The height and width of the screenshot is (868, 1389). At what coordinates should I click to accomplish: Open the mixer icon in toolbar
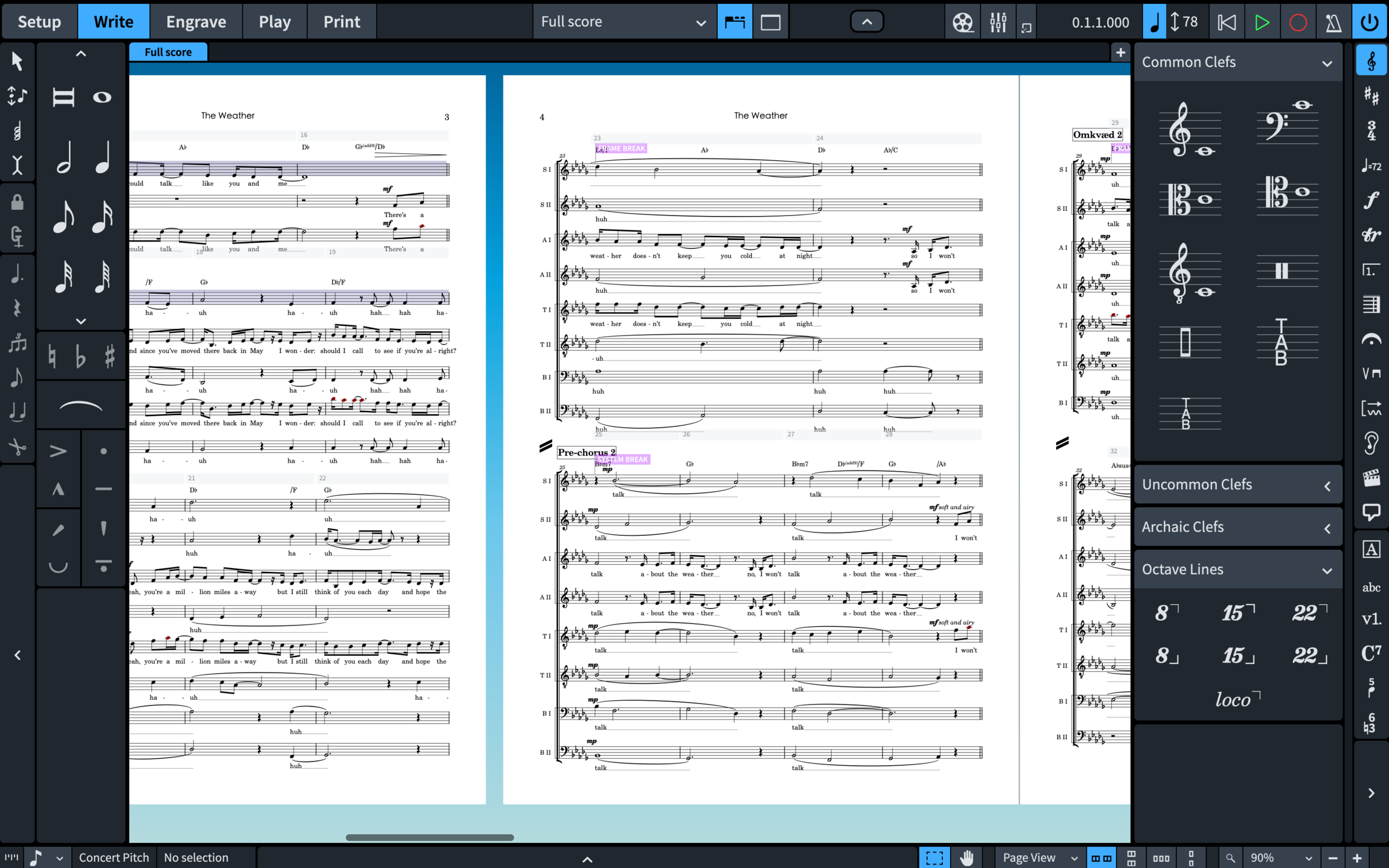[x=998, y=22]
